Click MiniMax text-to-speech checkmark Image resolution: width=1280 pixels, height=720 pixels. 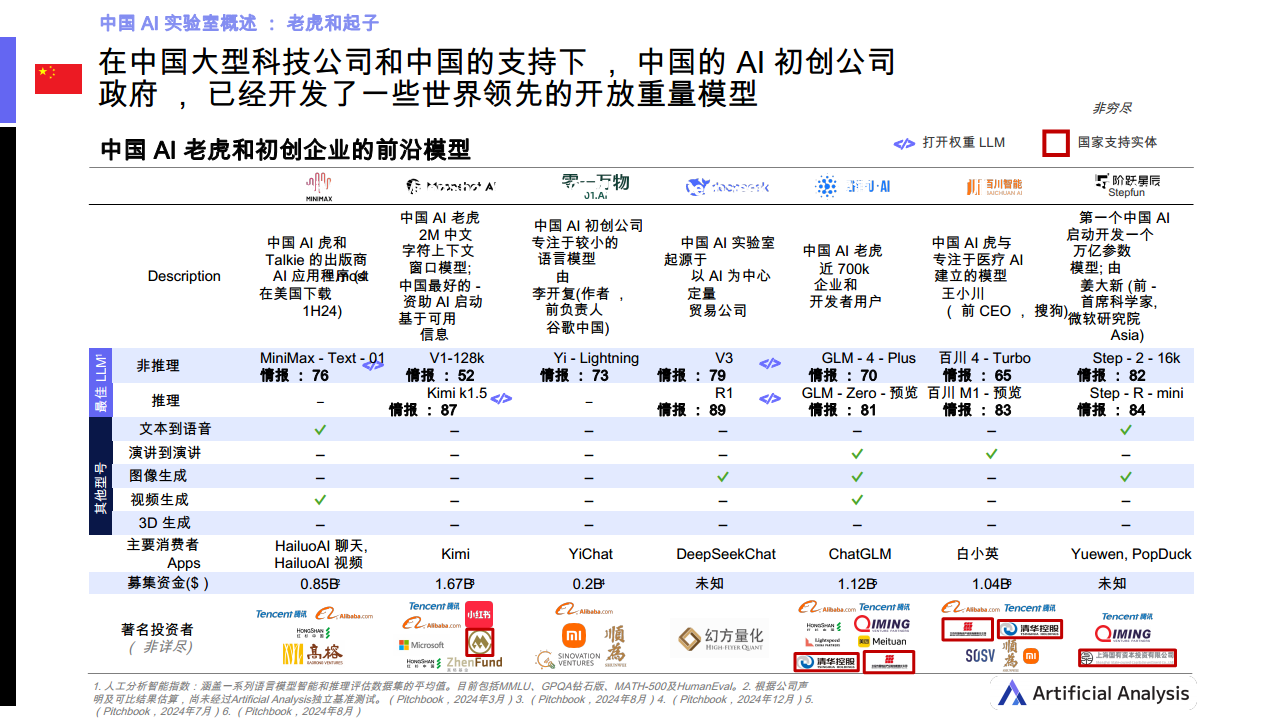coord(320,429)
